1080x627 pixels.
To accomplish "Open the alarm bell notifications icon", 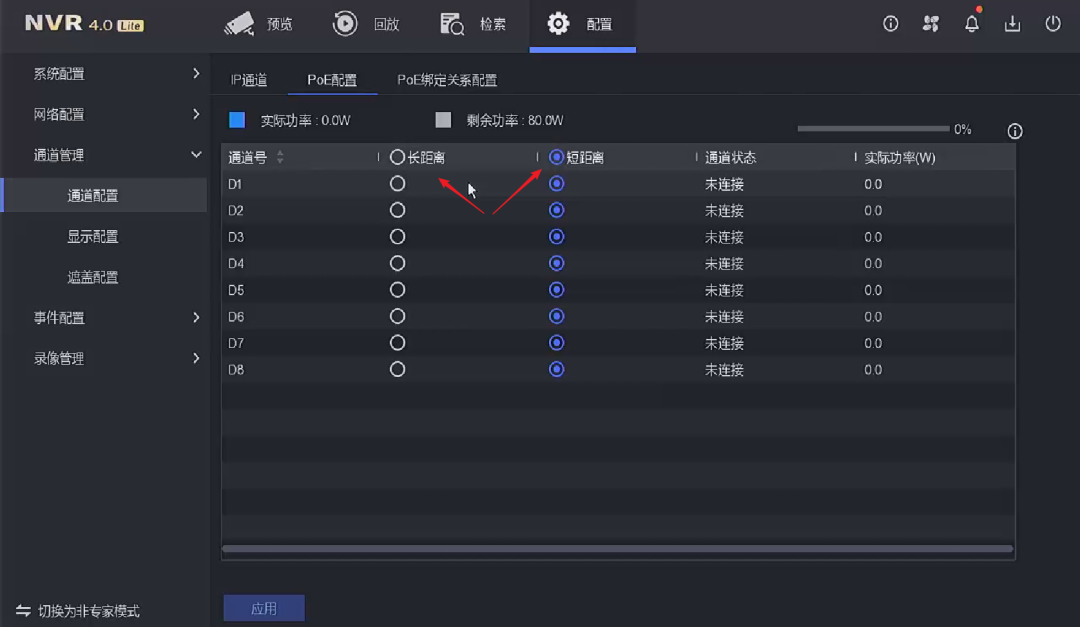I will pyautogui.click(x=972, y=23).
